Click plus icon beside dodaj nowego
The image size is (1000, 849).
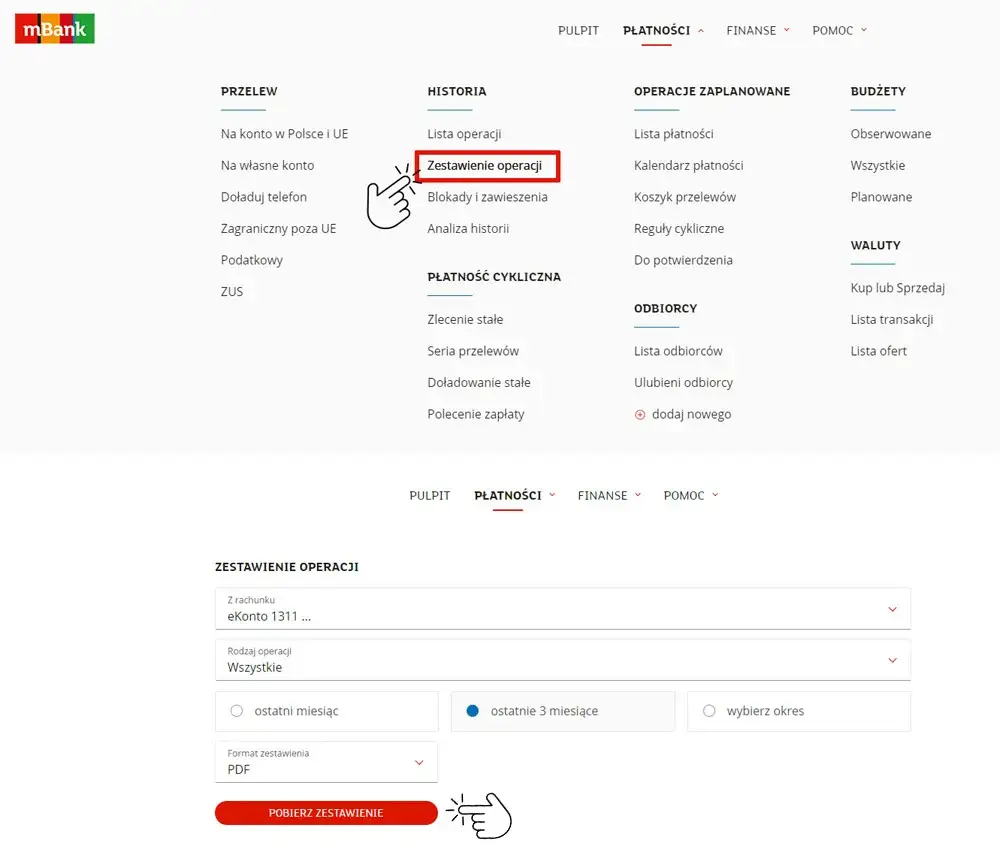pyautogui.click(x=640, y=414)
